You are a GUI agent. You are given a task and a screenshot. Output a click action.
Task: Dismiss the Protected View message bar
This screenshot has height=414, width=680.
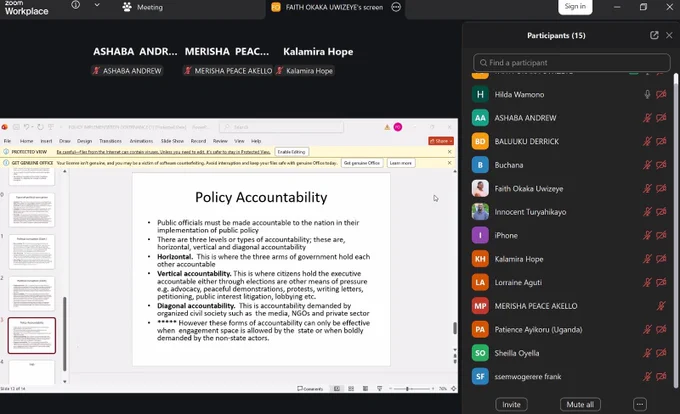(x=450, y=152)
